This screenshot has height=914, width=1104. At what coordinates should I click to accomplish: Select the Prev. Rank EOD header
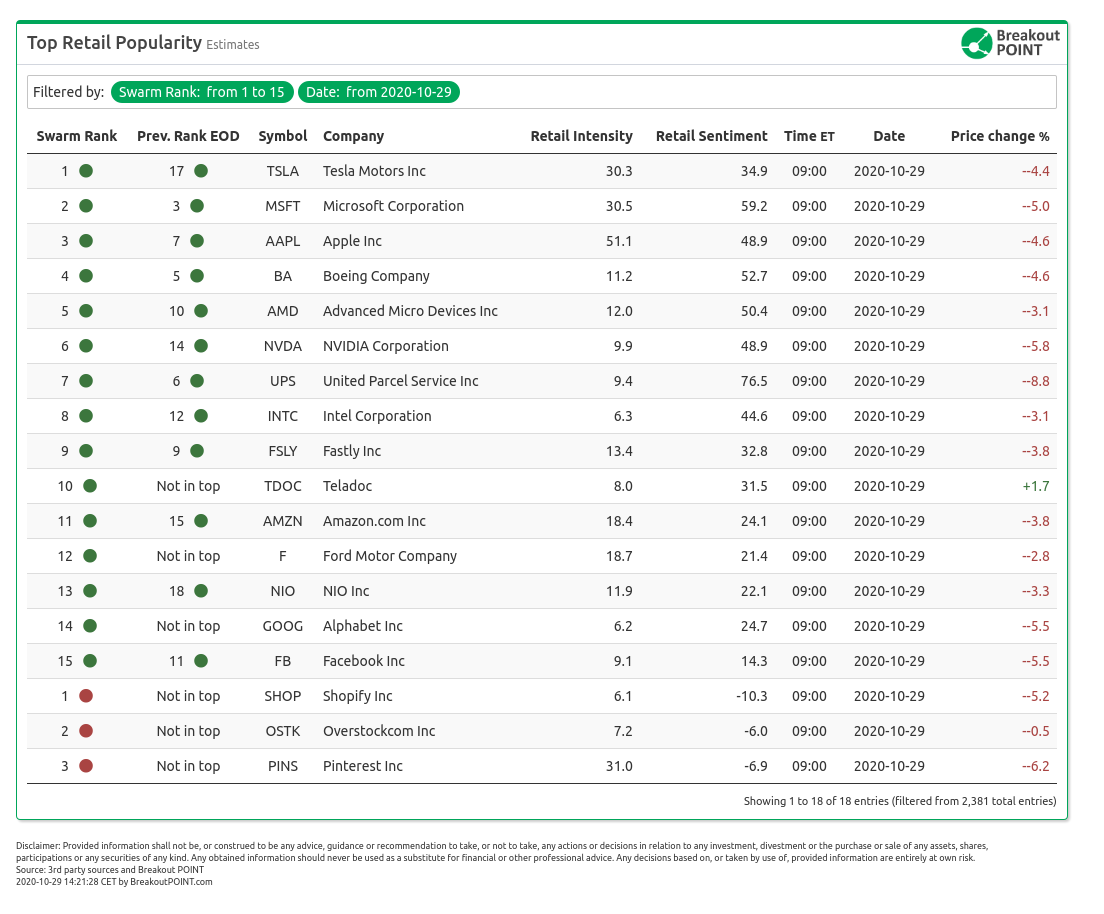point(188,136)
